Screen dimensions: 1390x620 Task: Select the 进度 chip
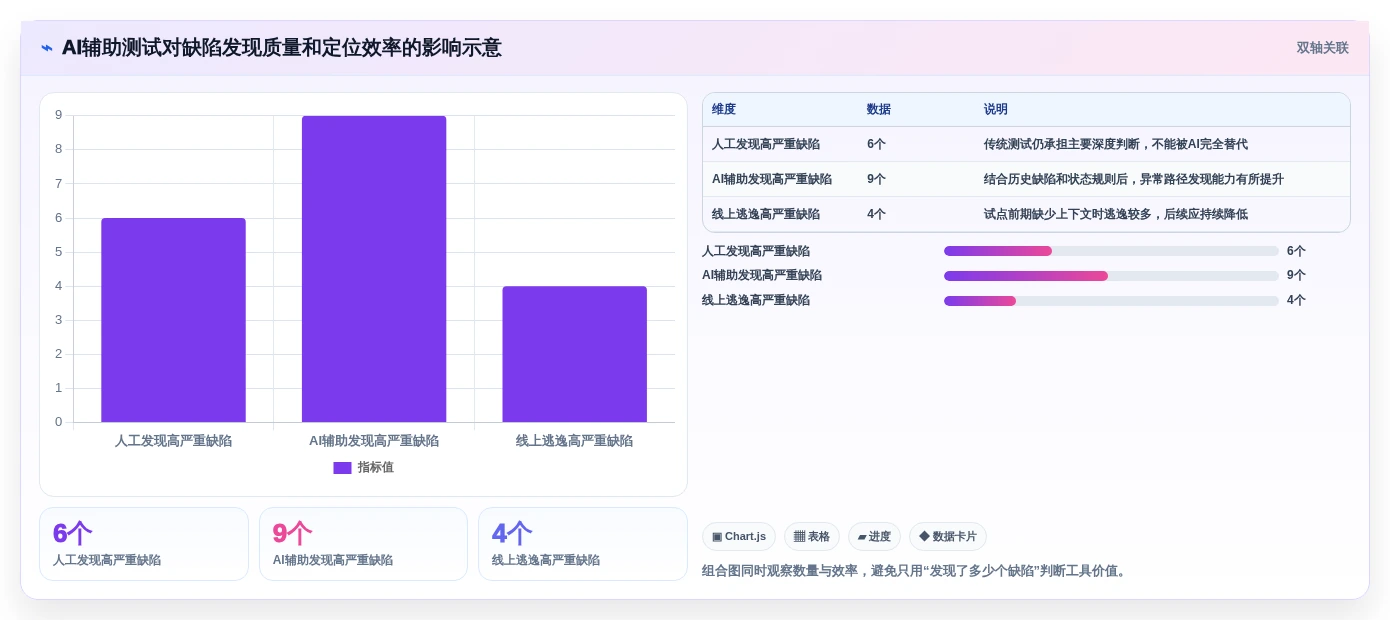coord(874,537)
